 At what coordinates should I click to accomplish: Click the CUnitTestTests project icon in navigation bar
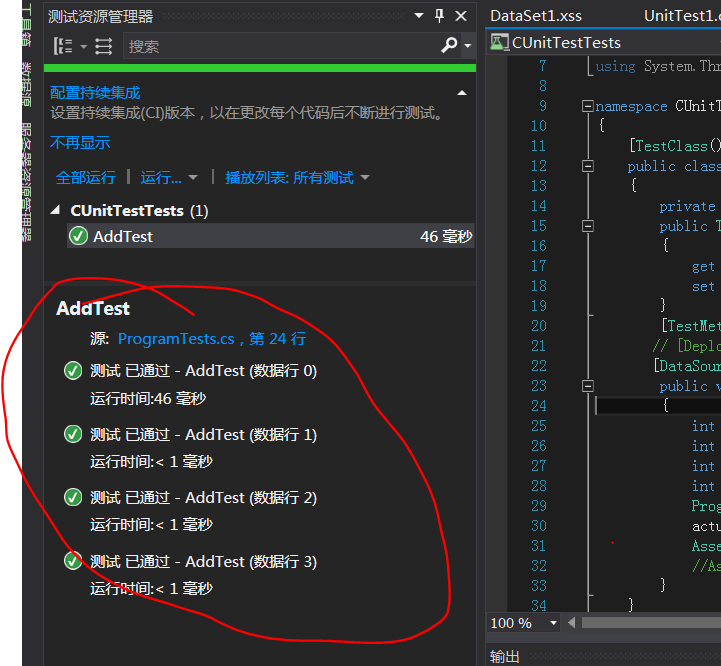[499, 42]
